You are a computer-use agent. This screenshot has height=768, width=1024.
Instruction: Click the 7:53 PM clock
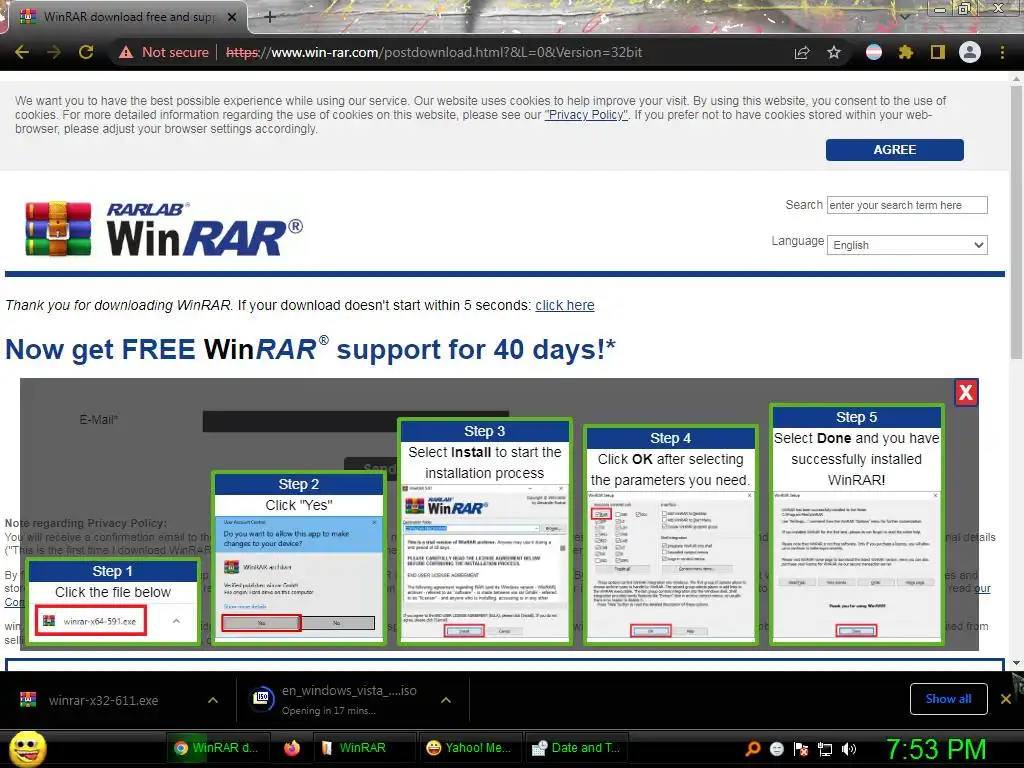coord(936,749)
